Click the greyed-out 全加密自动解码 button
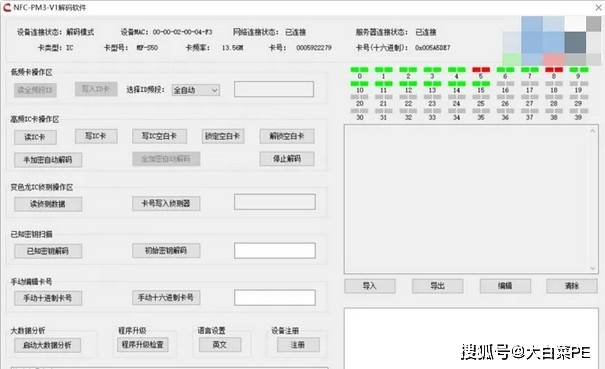605x369 pixels. tap(166, 159)
